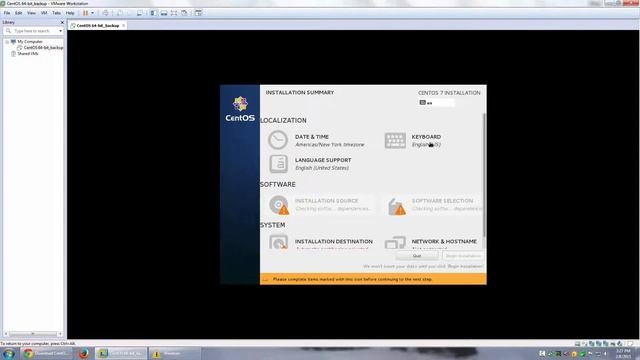Open Firefox in the taskbar

point(84,353)
